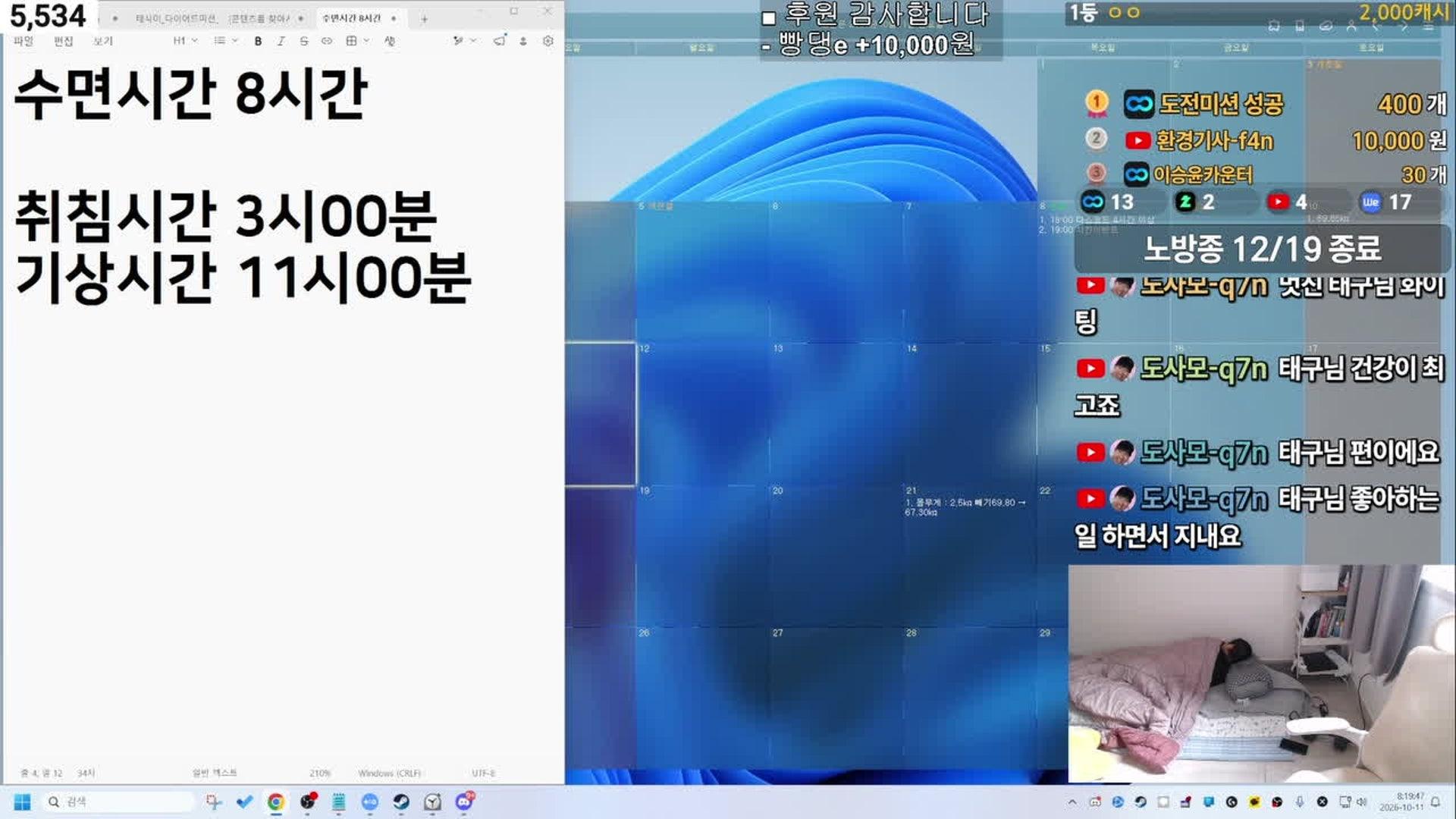Open the 편집 (Edit) menu
This screenshot has width=1456, height=819.
click(63, 41)
